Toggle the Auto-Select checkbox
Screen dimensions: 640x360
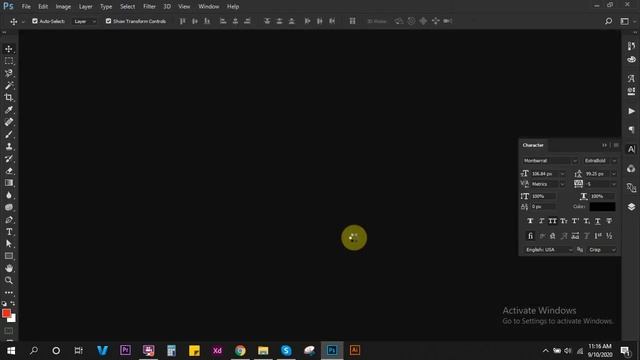pos(35,21)
